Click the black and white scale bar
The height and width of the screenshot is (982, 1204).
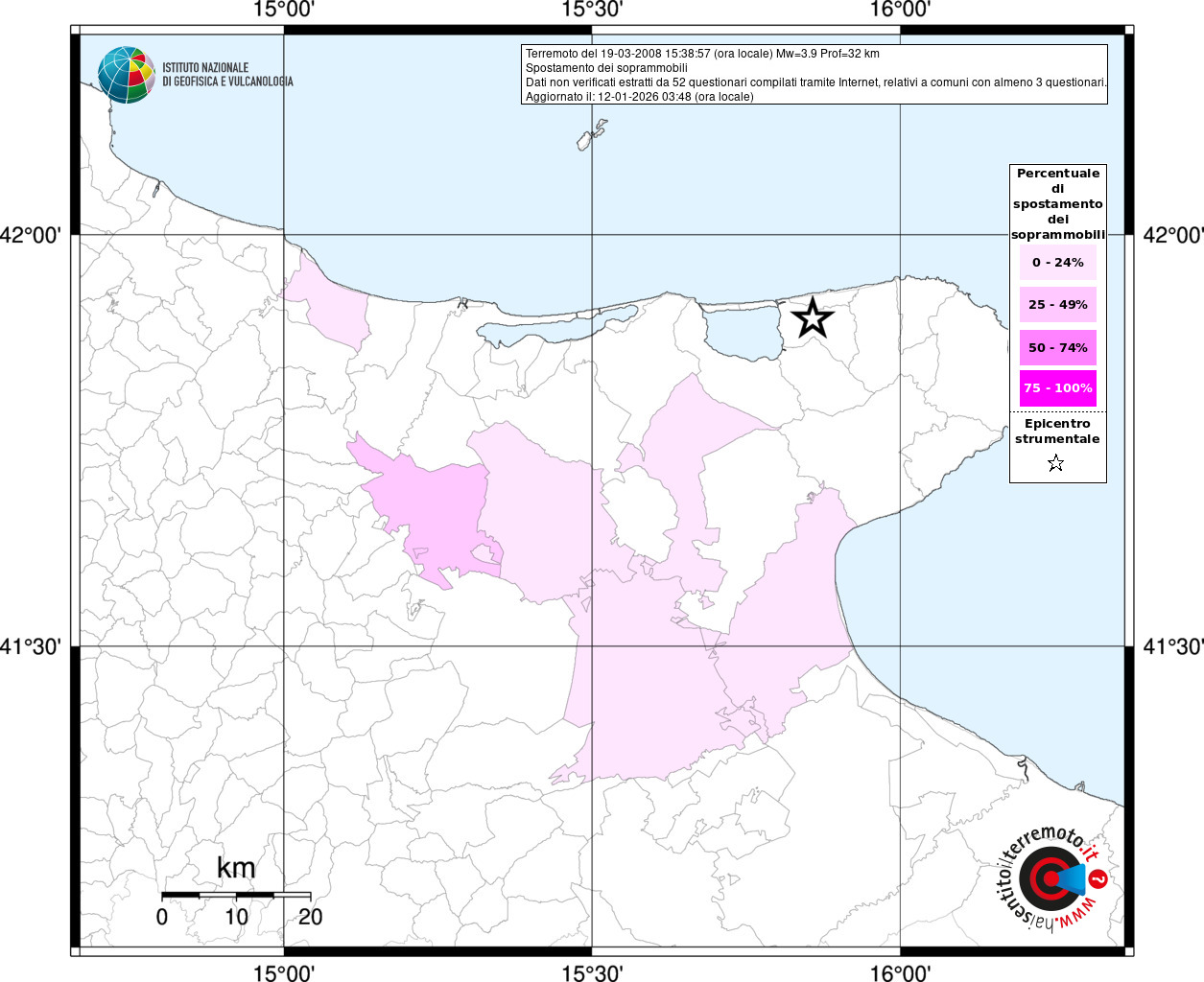click(x=236, y=894)
